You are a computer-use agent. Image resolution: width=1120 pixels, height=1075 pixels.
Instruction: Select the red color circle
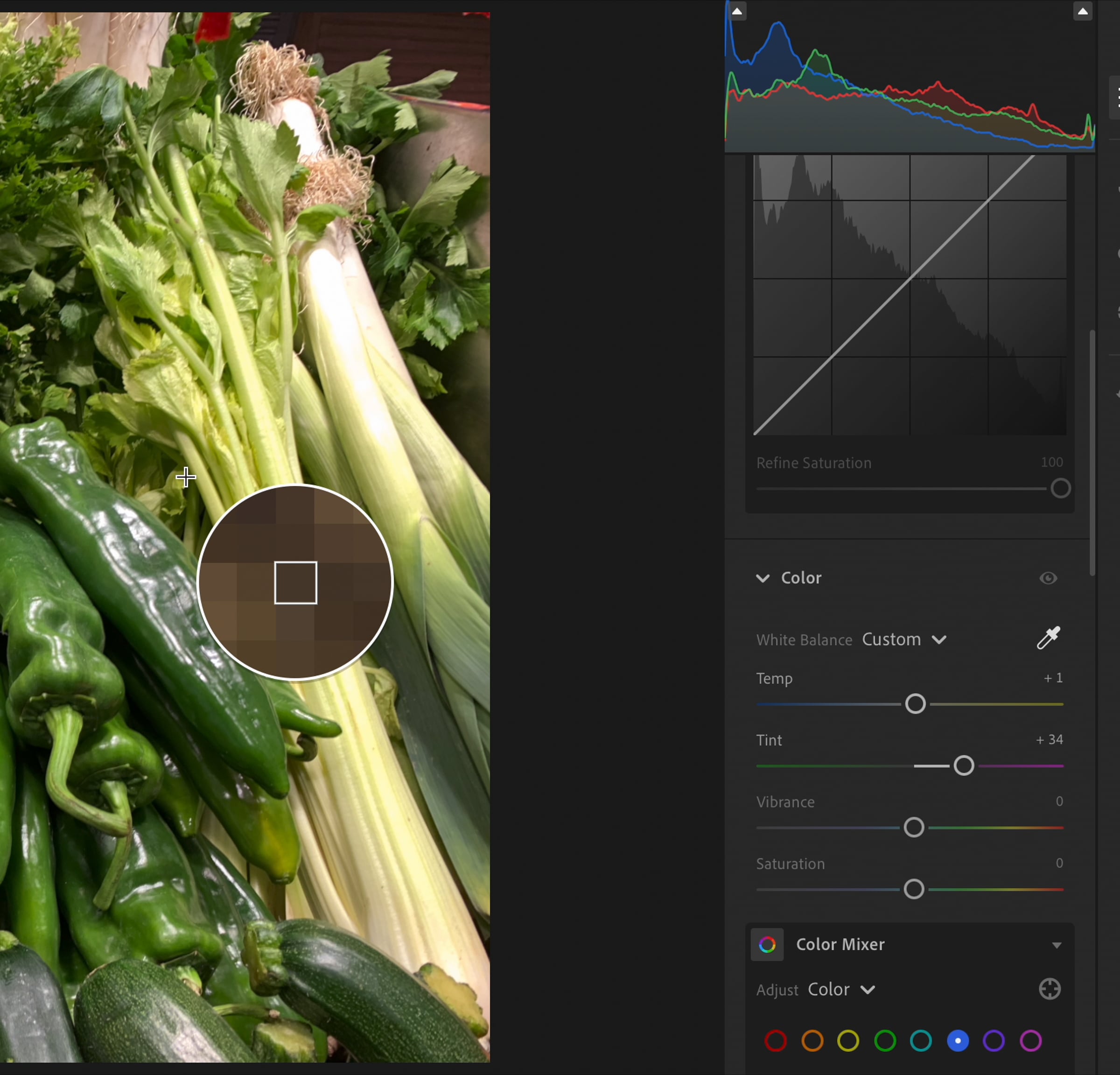pos(776,1041)
